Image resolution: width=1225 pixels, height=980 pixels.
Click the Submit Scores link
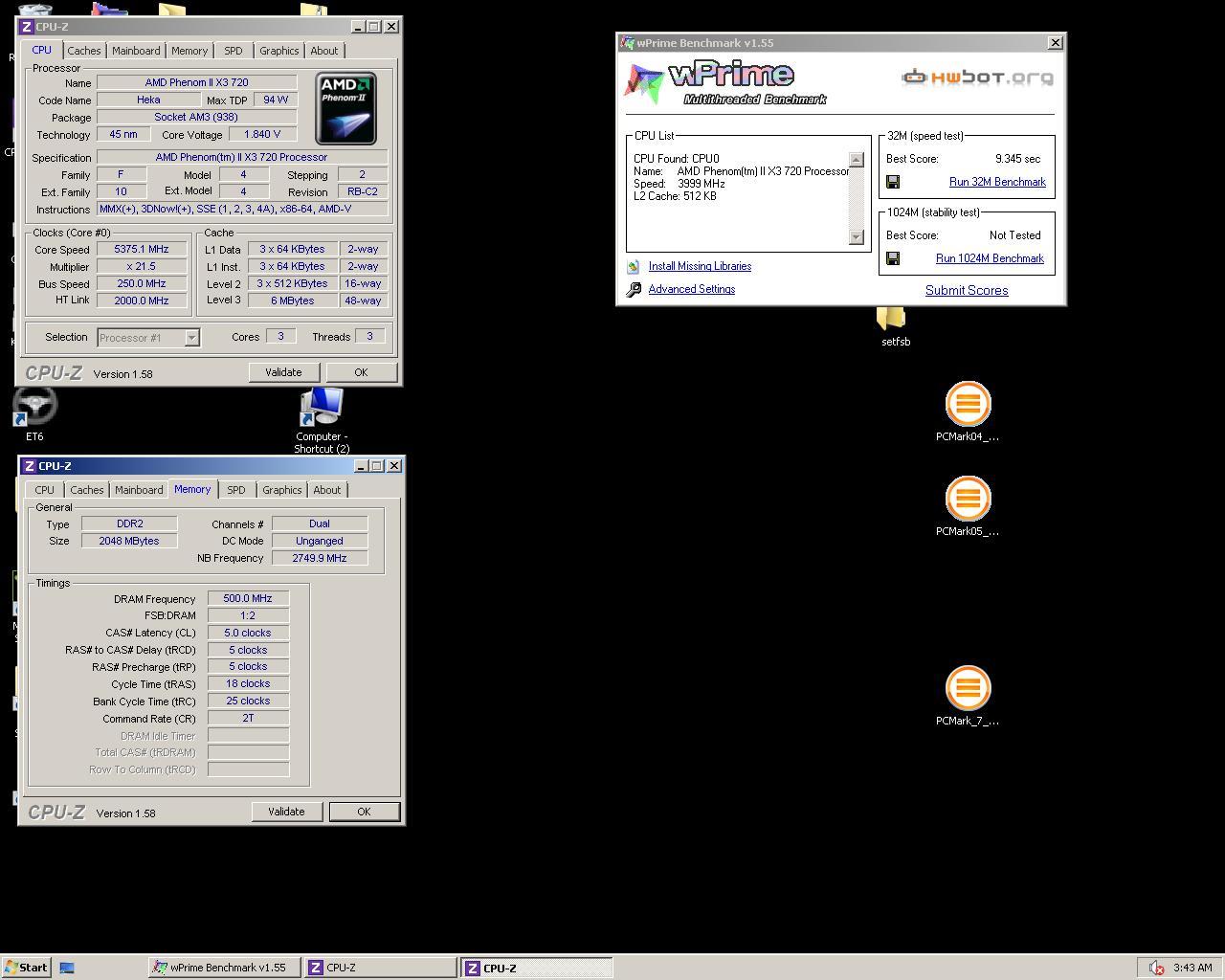[967, 290]
